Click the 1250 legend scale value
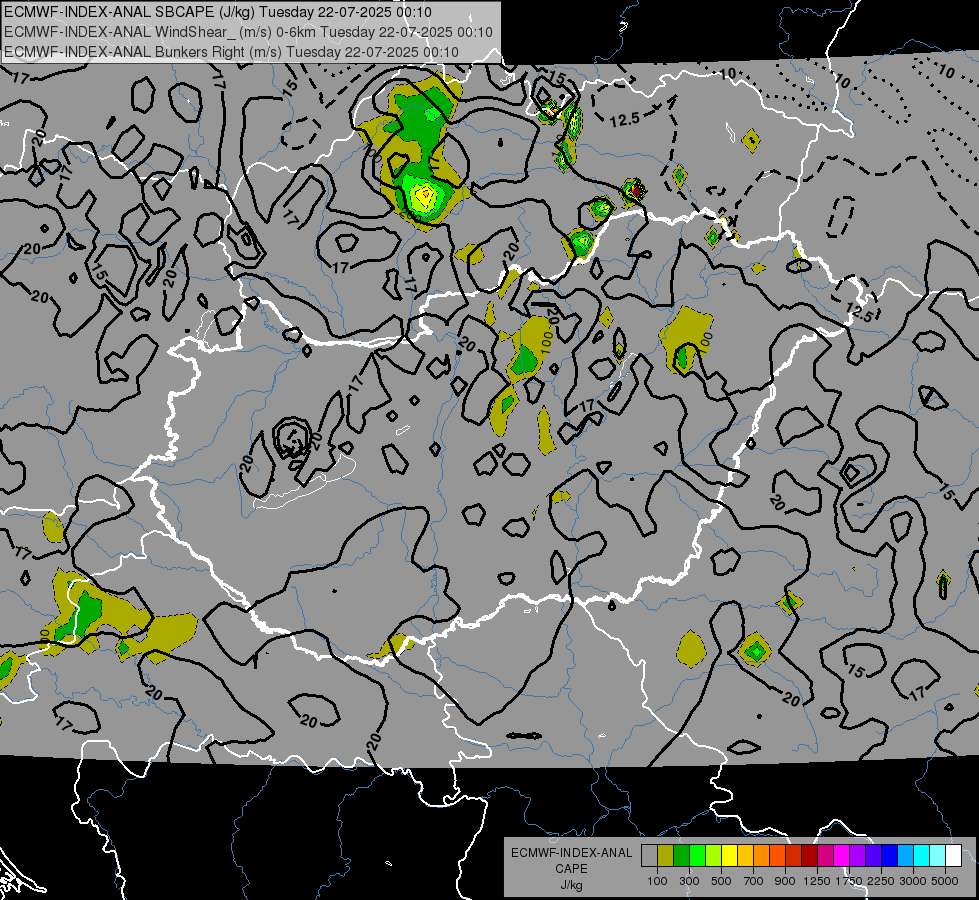The width and height of the screenshot is (979, 900). coord(817,881)
